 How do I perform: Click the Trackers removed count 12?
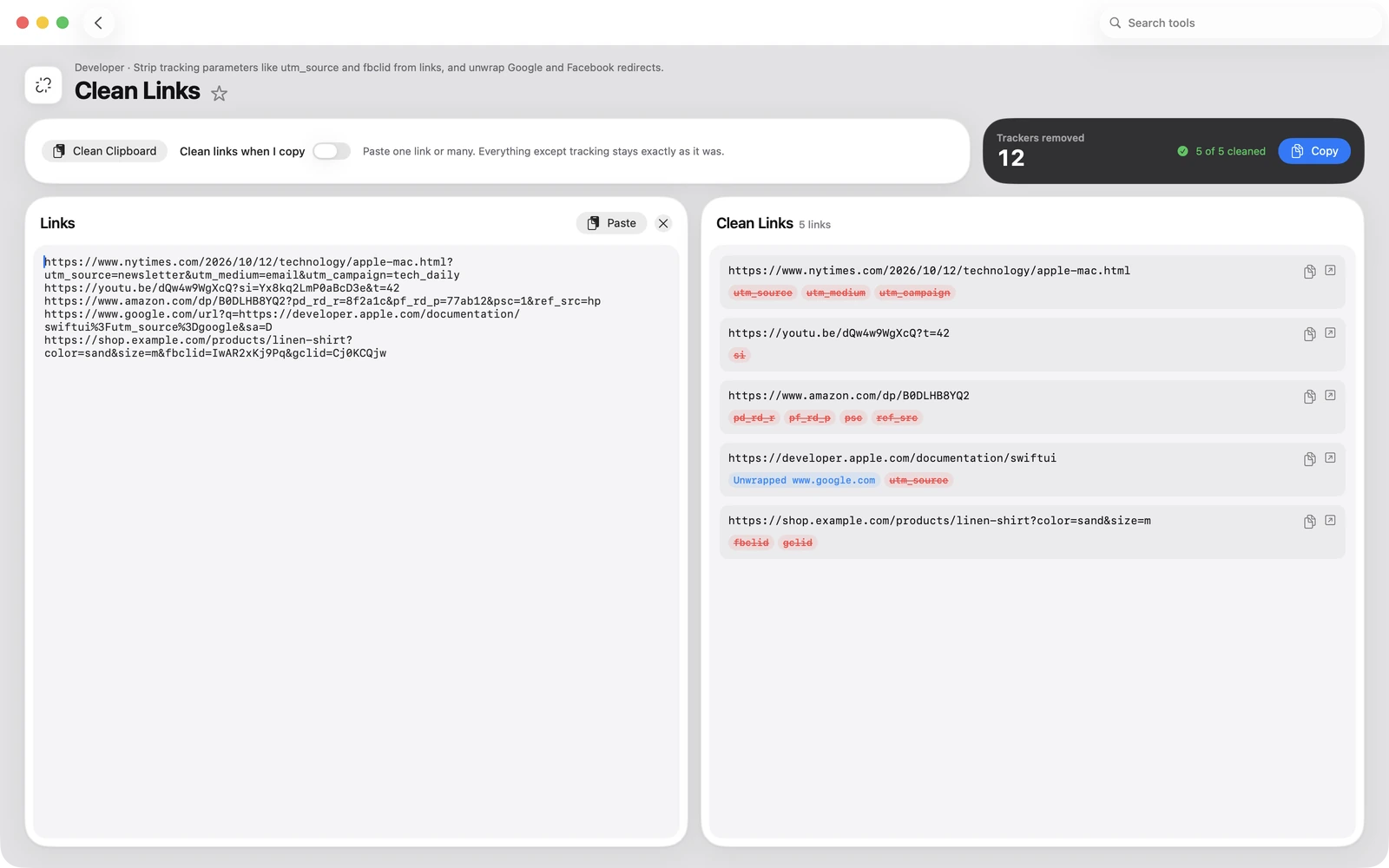pyautogui.click(x=1011, y=158)
